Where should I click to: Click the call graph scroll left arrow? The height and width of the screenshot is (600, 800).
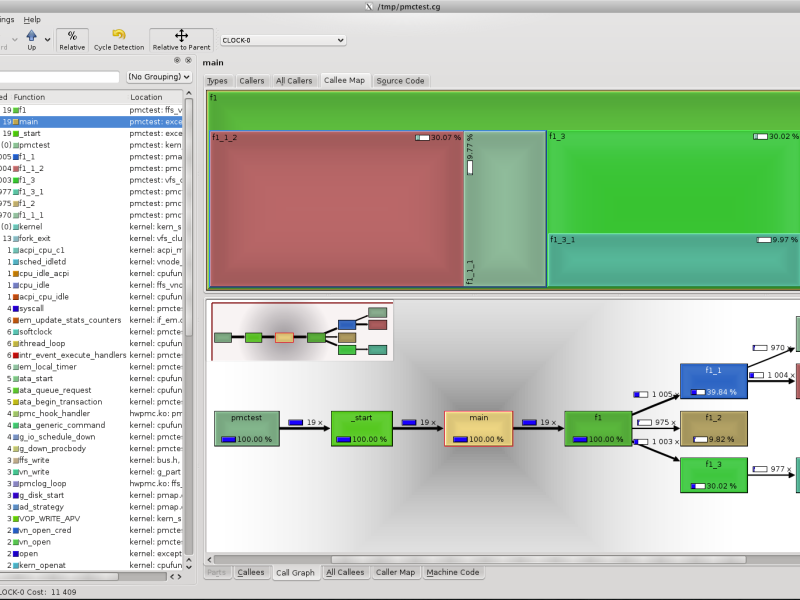coord(210,560)
